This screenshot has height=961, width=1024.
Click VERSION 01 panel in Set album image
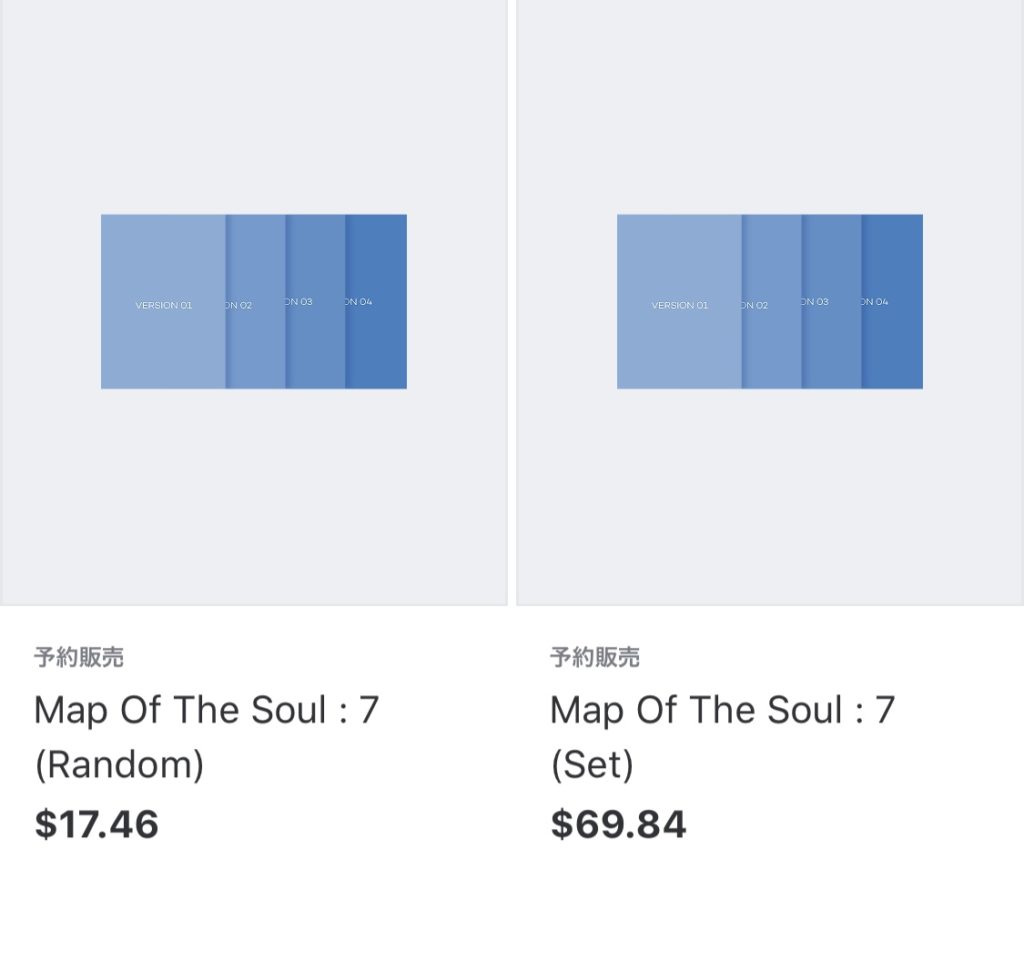[x=679, y=302]
